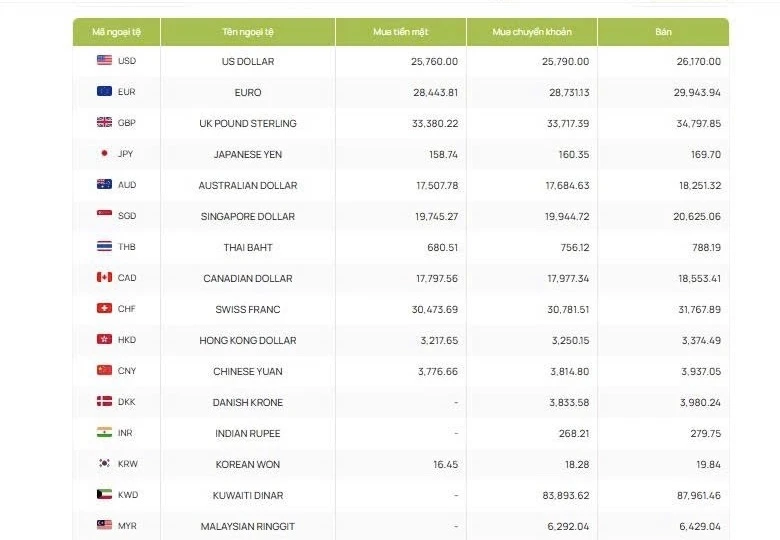The height and width of the screenshot is (540, 780).
Task: Click the EUR European Union flag icon
Action: [104, 91]
